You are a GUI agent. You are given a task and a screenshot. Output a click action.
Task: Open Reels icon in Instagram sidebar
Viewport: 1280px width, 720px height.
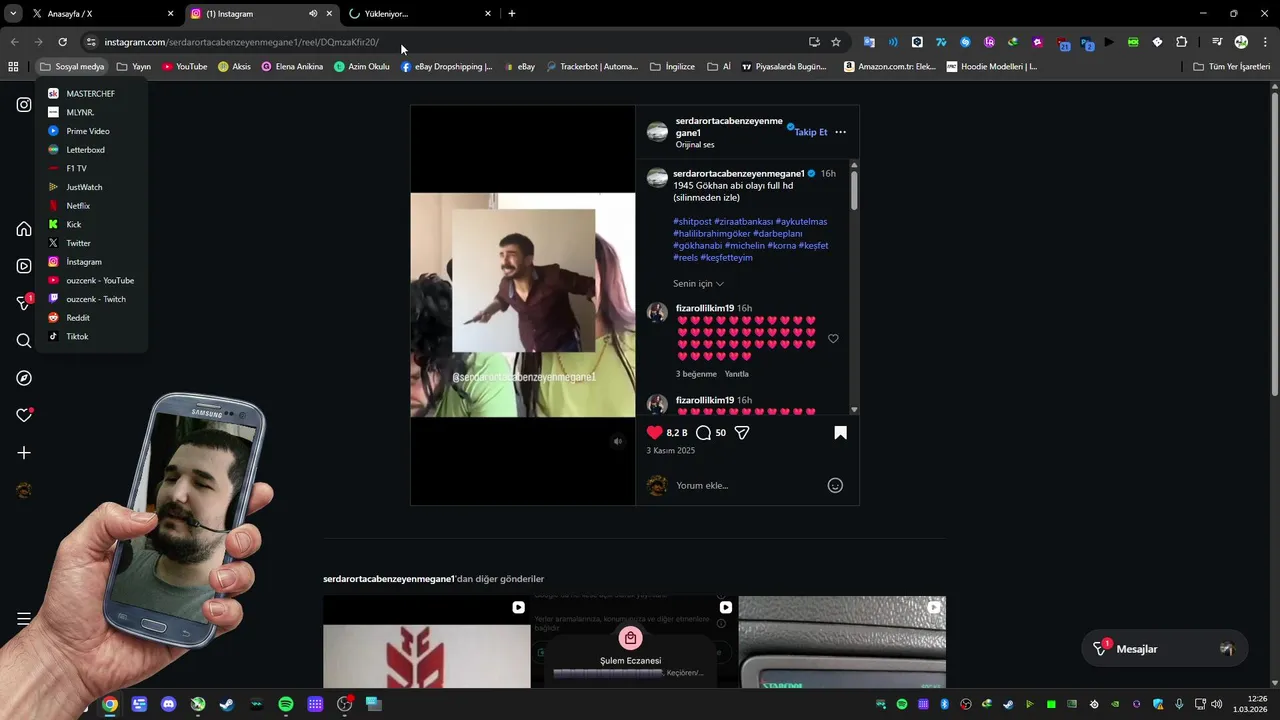click(x=24, y=266)
